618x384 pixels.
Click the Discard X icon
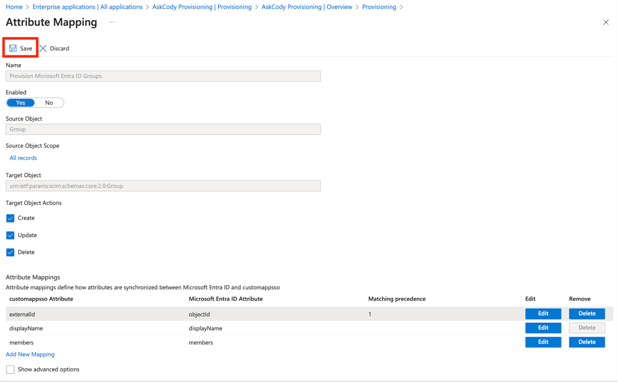pos(43,48)
